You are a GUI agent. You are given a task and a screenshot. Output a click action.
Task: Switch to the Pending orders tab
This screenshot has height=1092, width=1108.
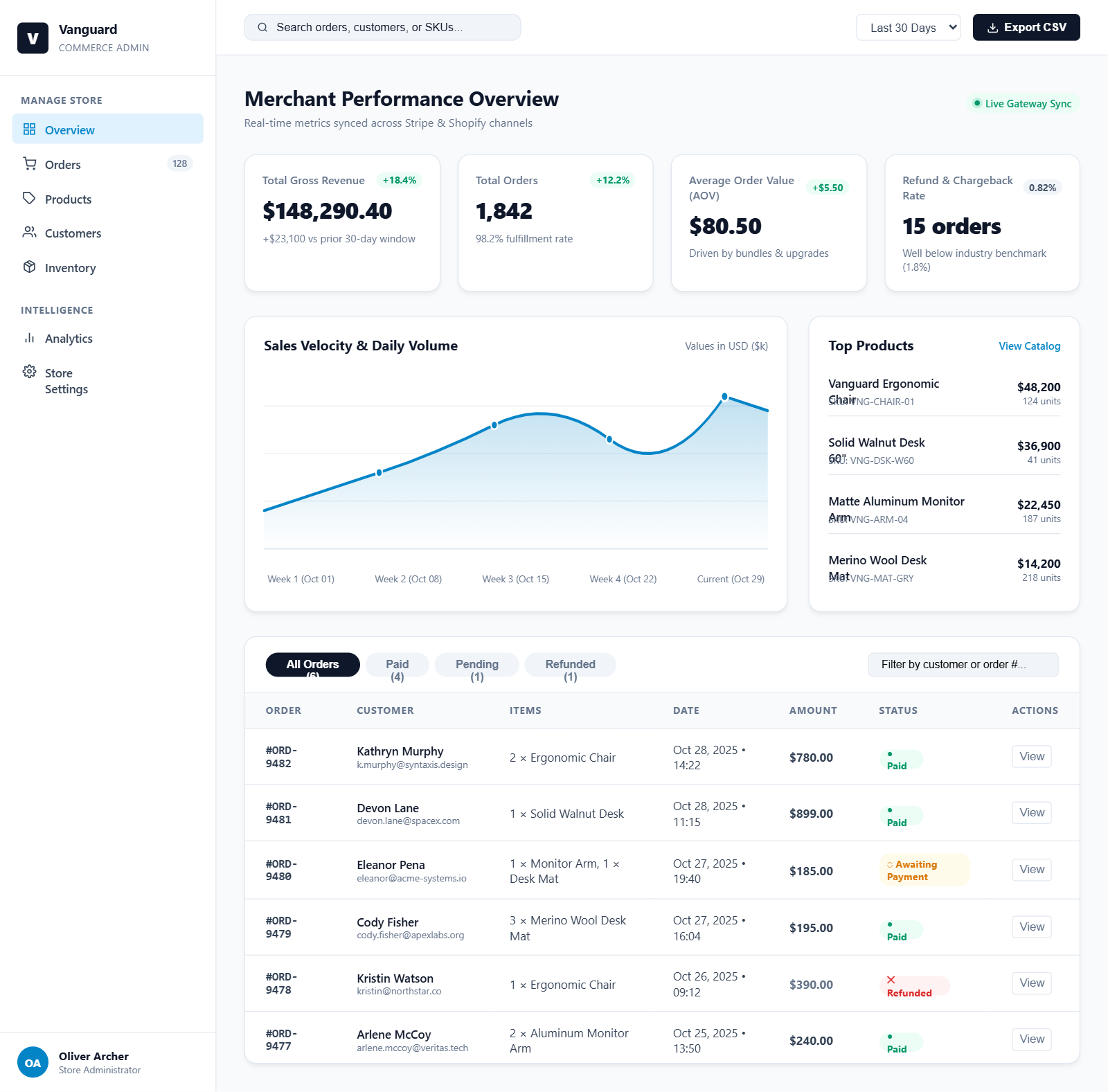pyautogui.click(x=477, y=665)
